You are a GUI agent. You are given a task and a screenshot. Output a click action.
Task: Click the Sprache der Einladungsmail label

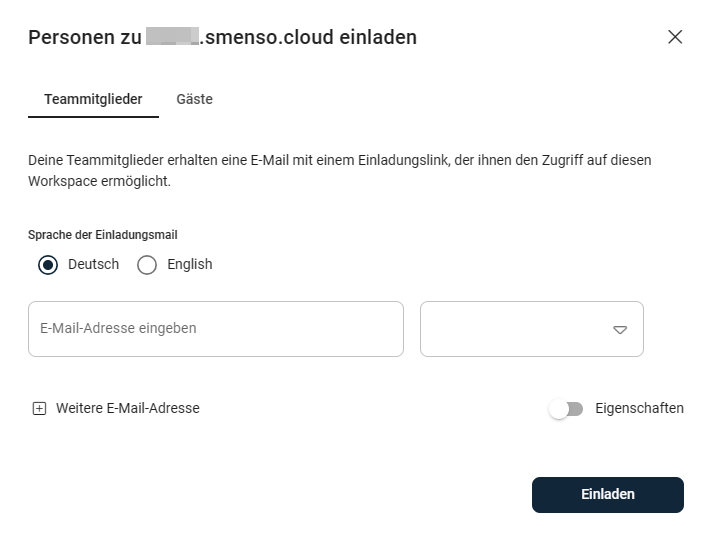coord(103,235)
